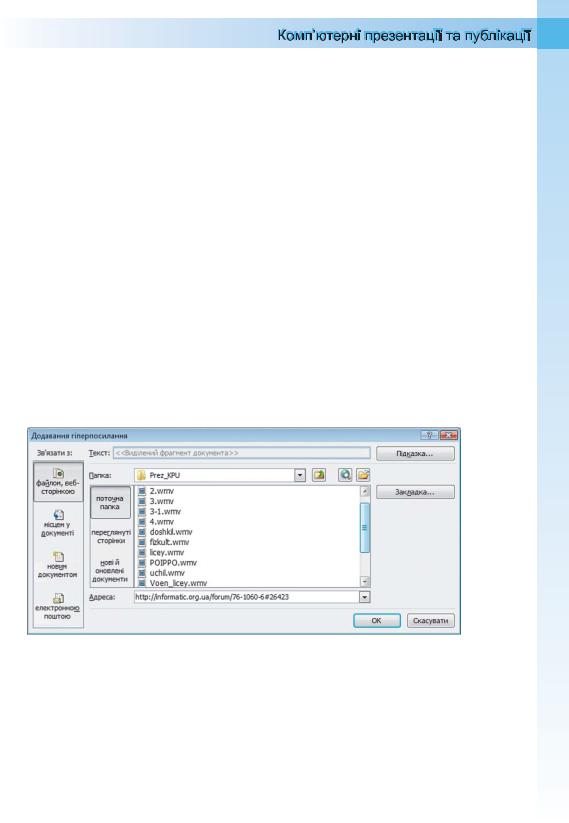Click the Адреса URL input field
This screenshot has height=823, width=569.
point(247,597)
